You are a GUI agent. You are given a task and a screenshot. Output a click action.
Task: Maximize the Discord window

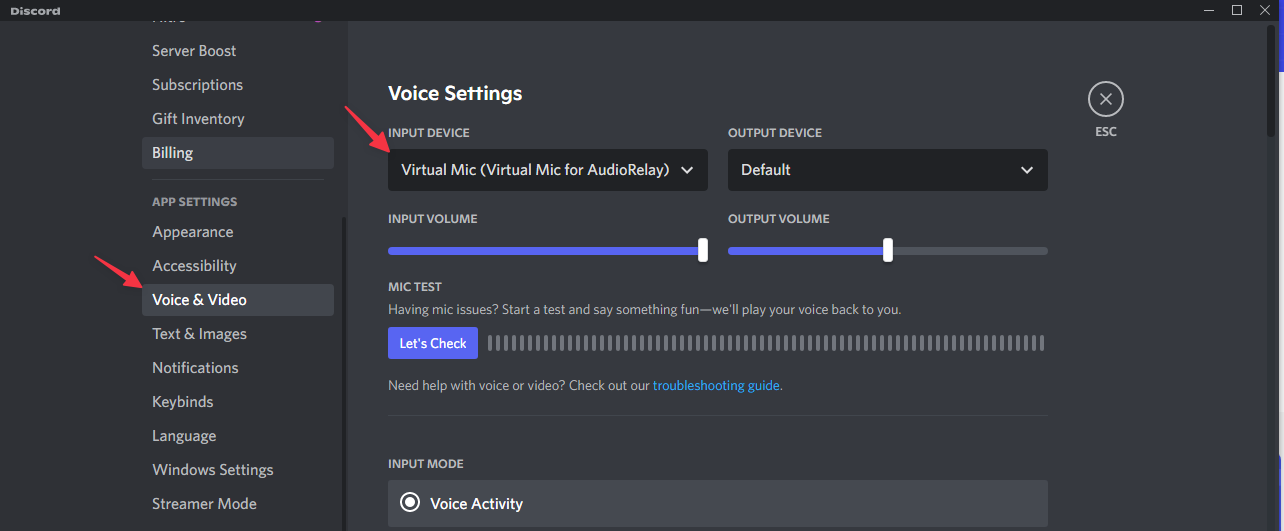coord(1237,10)
